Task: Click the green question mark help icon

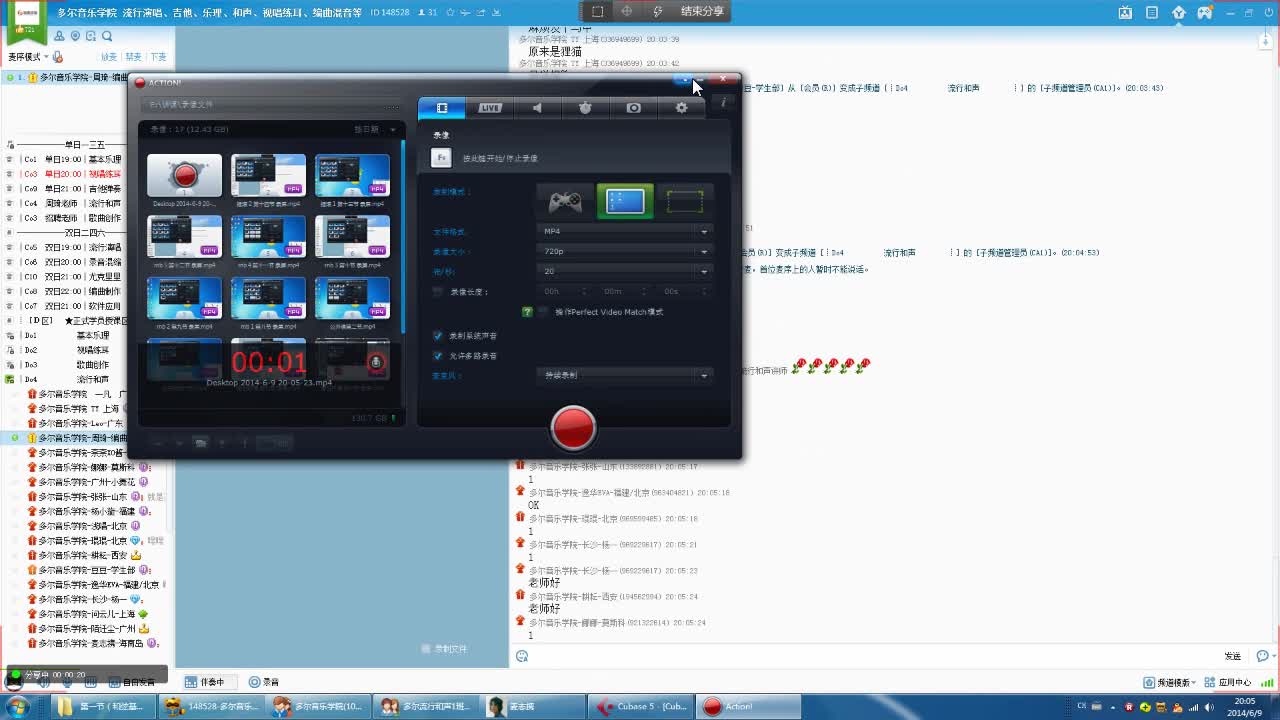Action: (x=527, y=312)
